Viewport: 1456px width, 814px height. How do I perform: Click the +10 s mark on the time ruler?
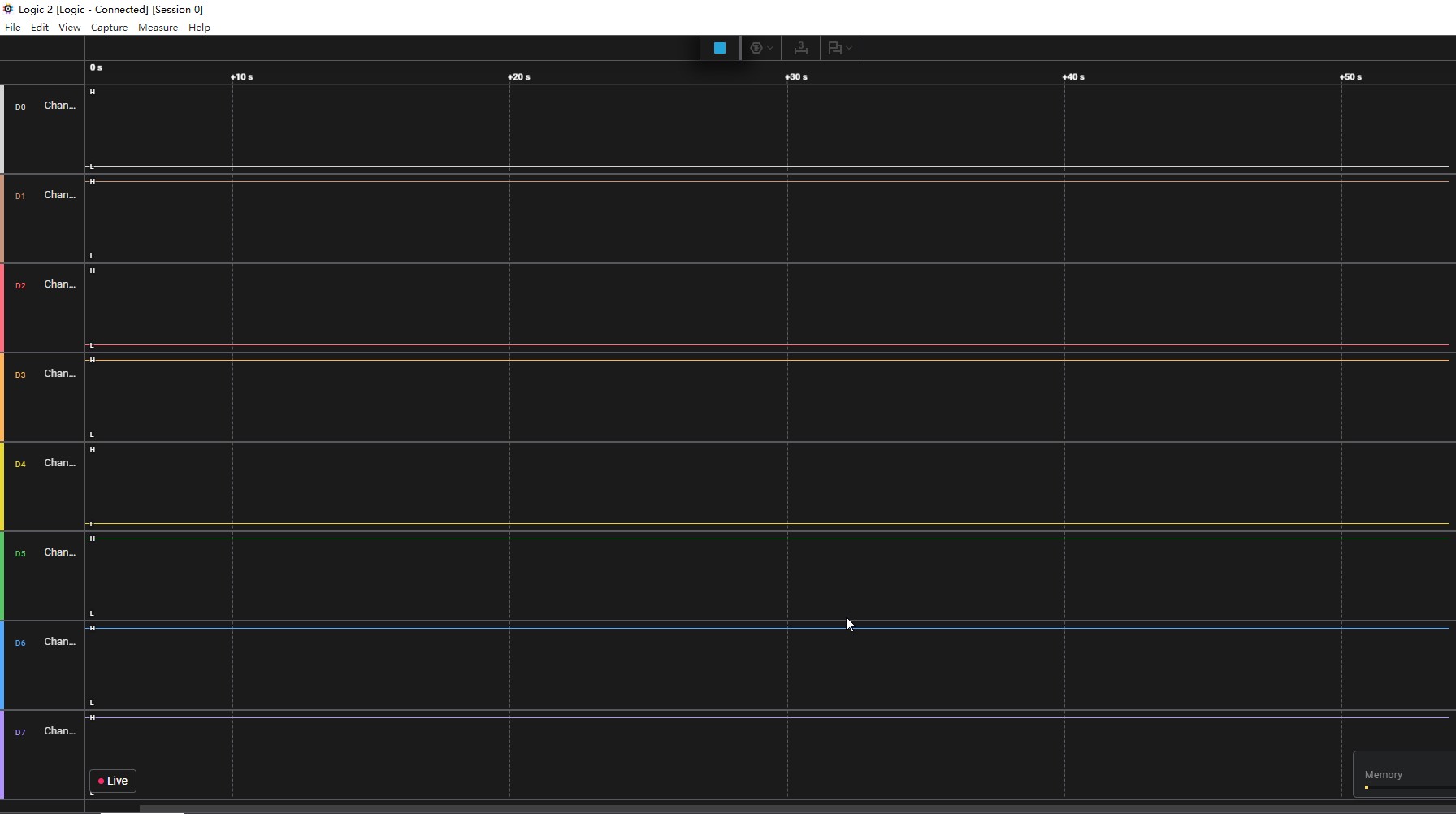(x=242, y=77)
